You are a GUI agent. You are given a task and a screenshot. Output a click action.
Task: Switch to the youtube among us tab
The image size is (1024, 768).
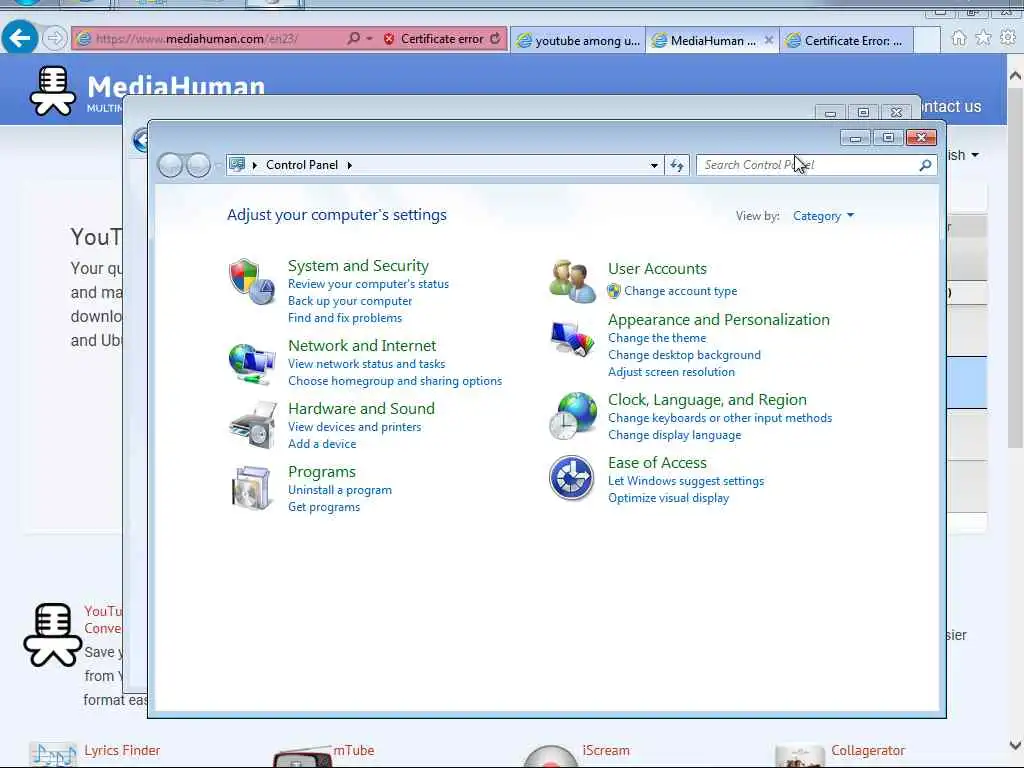coord(578,40)
